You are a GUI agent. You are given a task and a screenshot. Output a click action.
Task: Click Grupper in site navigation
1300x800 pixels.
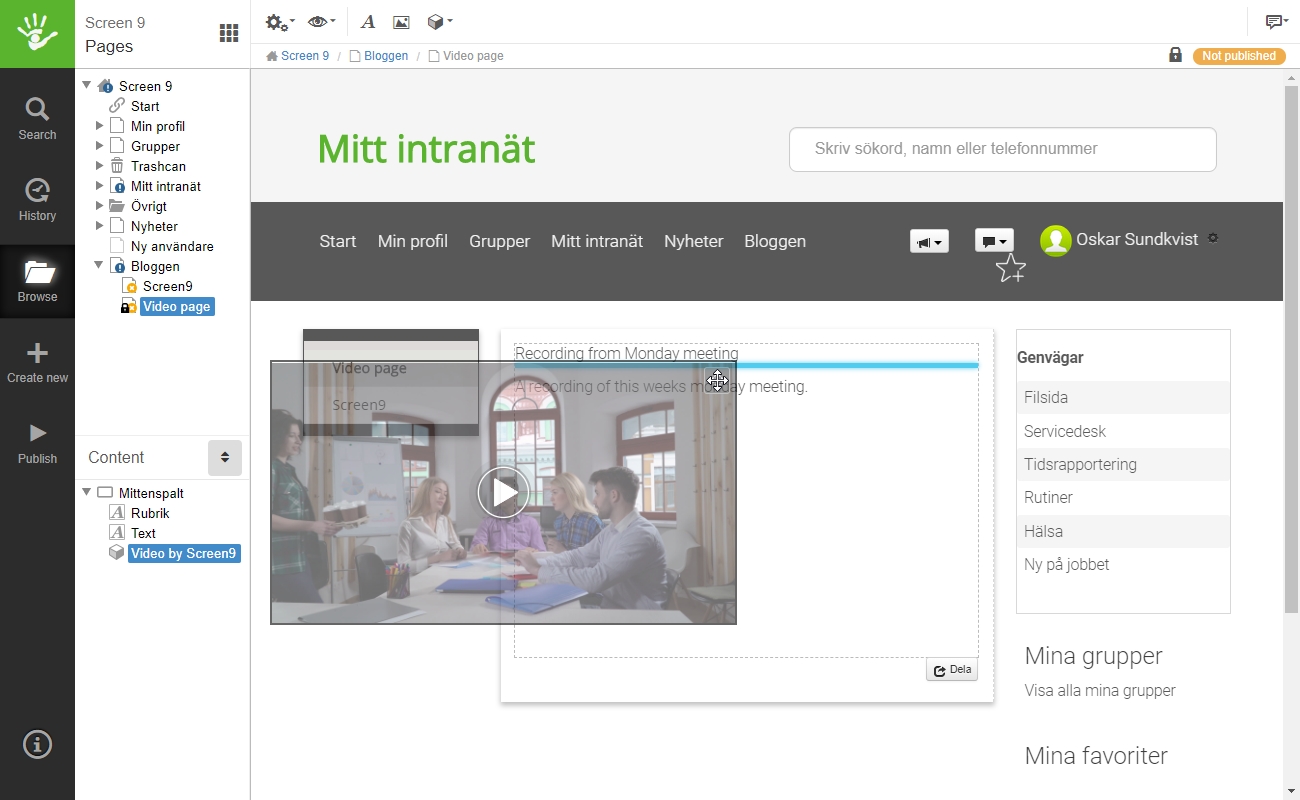pos(500,241)
